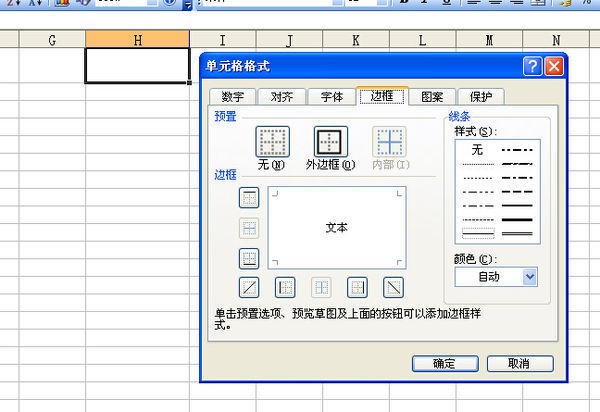This screenshot has height=412, width=600.
Task: Choose the double line style
Action: coord(517,233)
